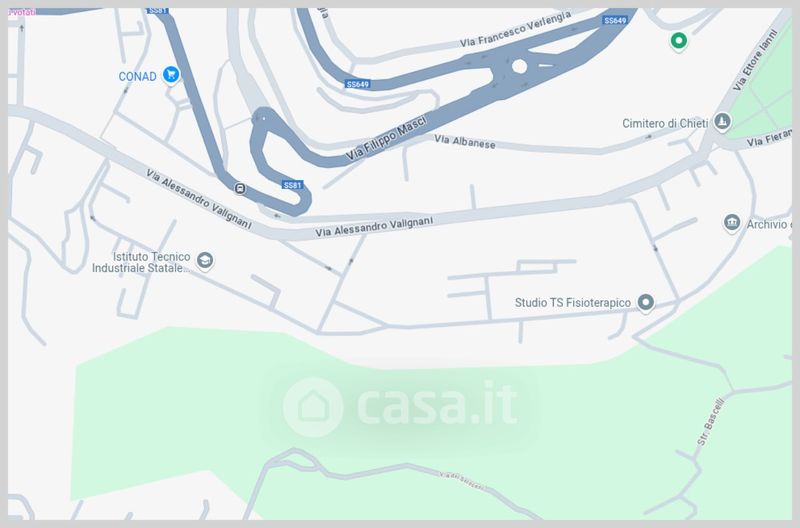Select Istituto Tecnico Industriale school icon
This screenshot has width=800, height=528.
coord(205,260)
